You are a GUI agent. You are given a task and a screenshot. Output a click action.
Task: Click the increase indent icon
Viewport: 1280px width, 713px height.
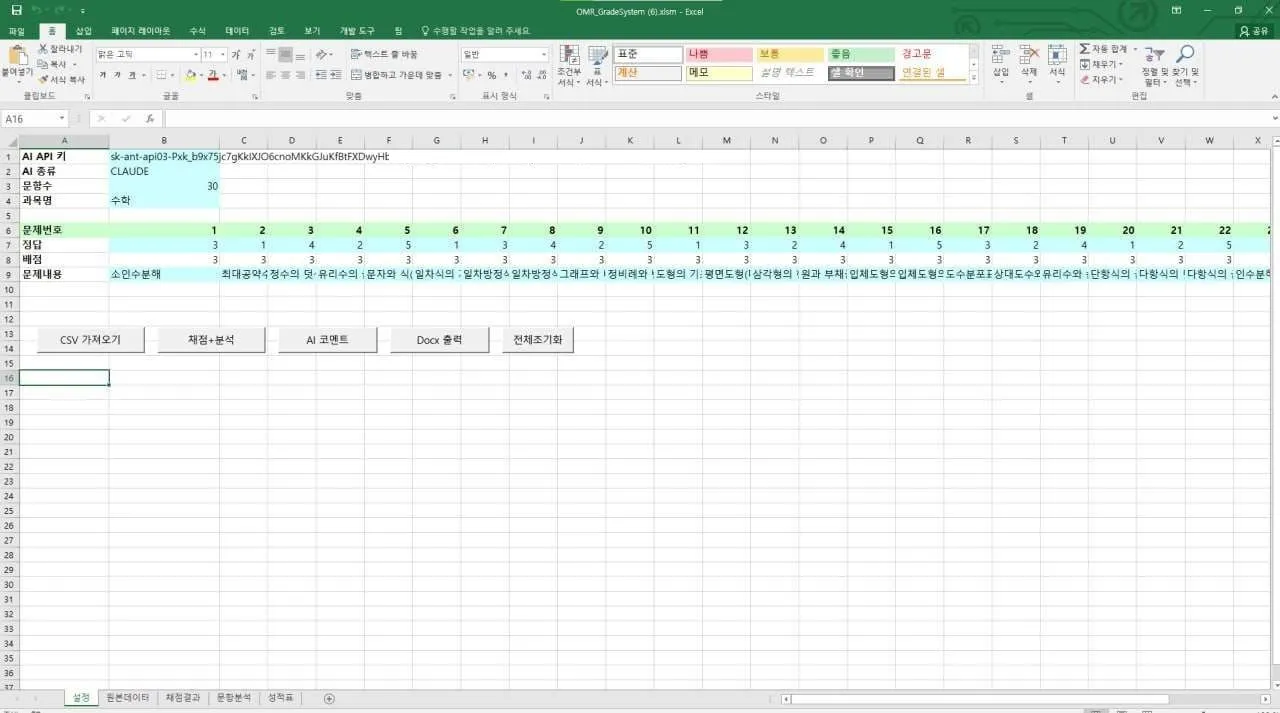337,75
